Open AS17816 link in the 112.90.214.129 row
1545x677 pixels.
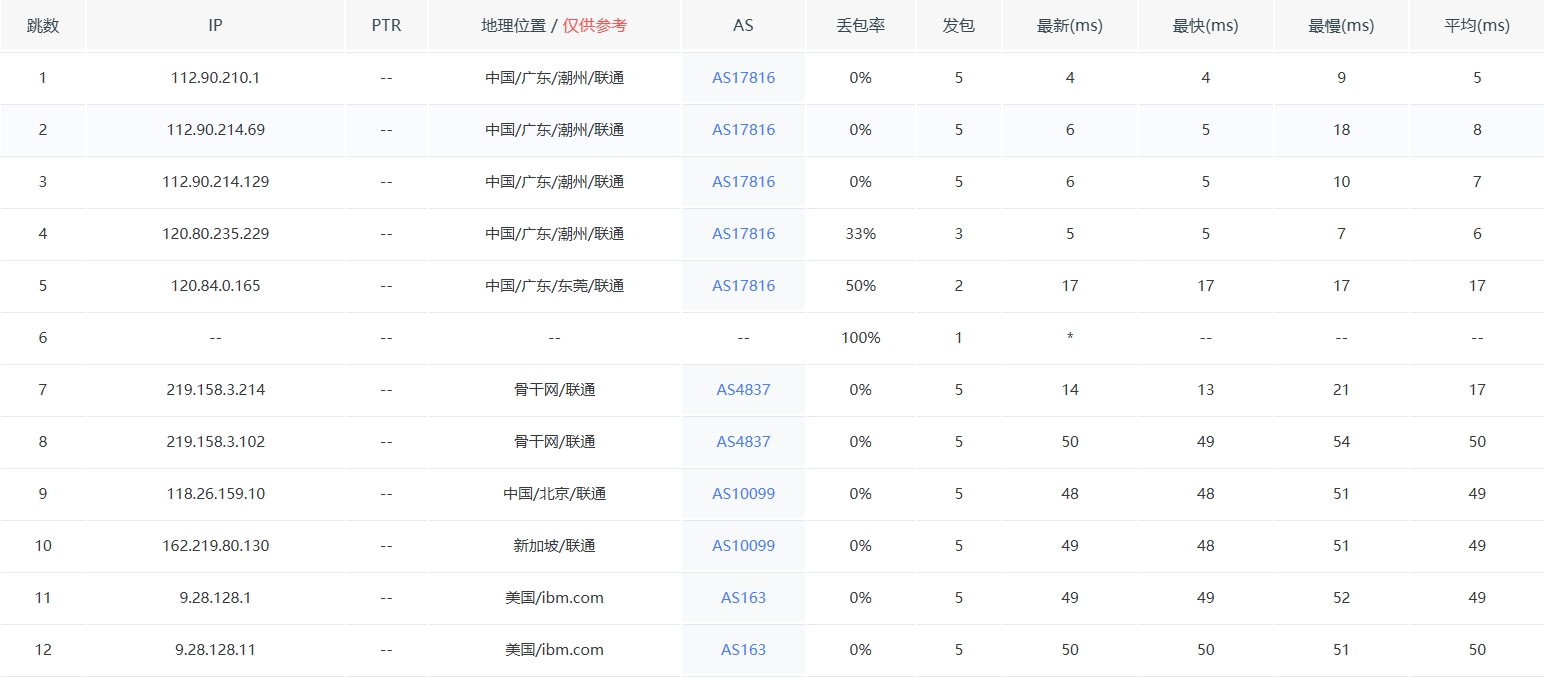pos(743,181)
